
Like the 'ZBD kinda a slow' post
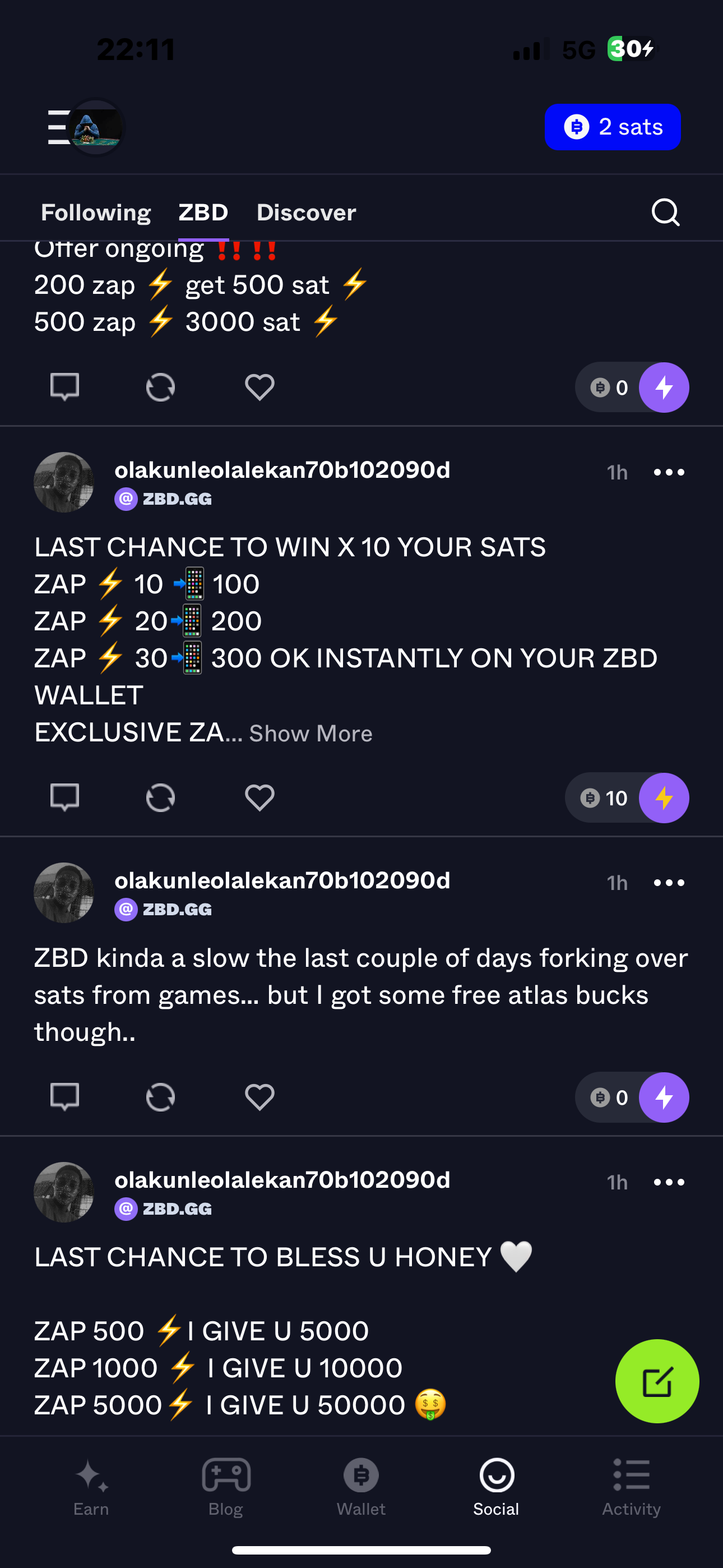coord(260,1097)
